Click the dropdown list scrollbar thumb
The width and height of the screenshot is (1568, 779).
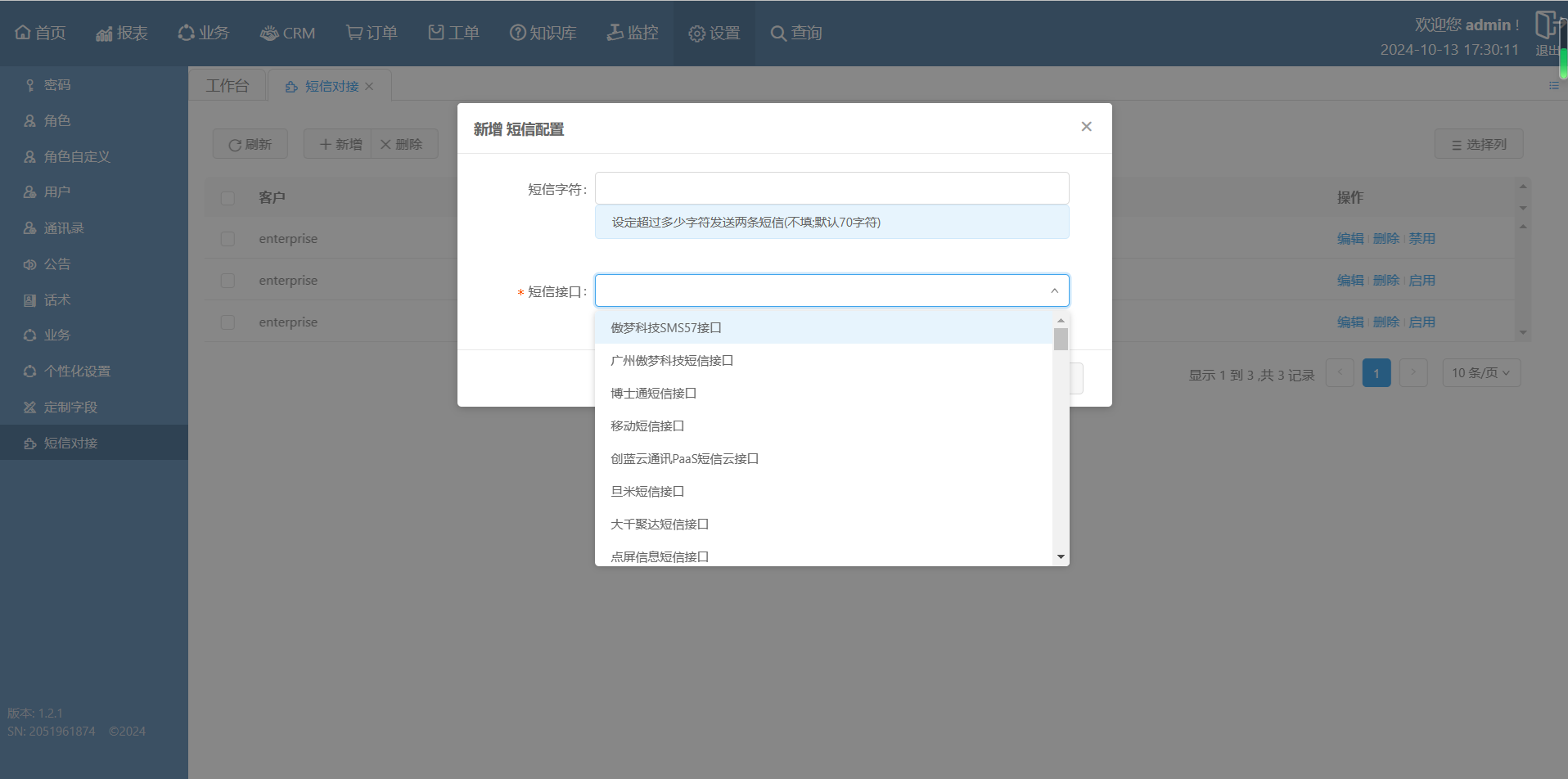coord(1061,339)
